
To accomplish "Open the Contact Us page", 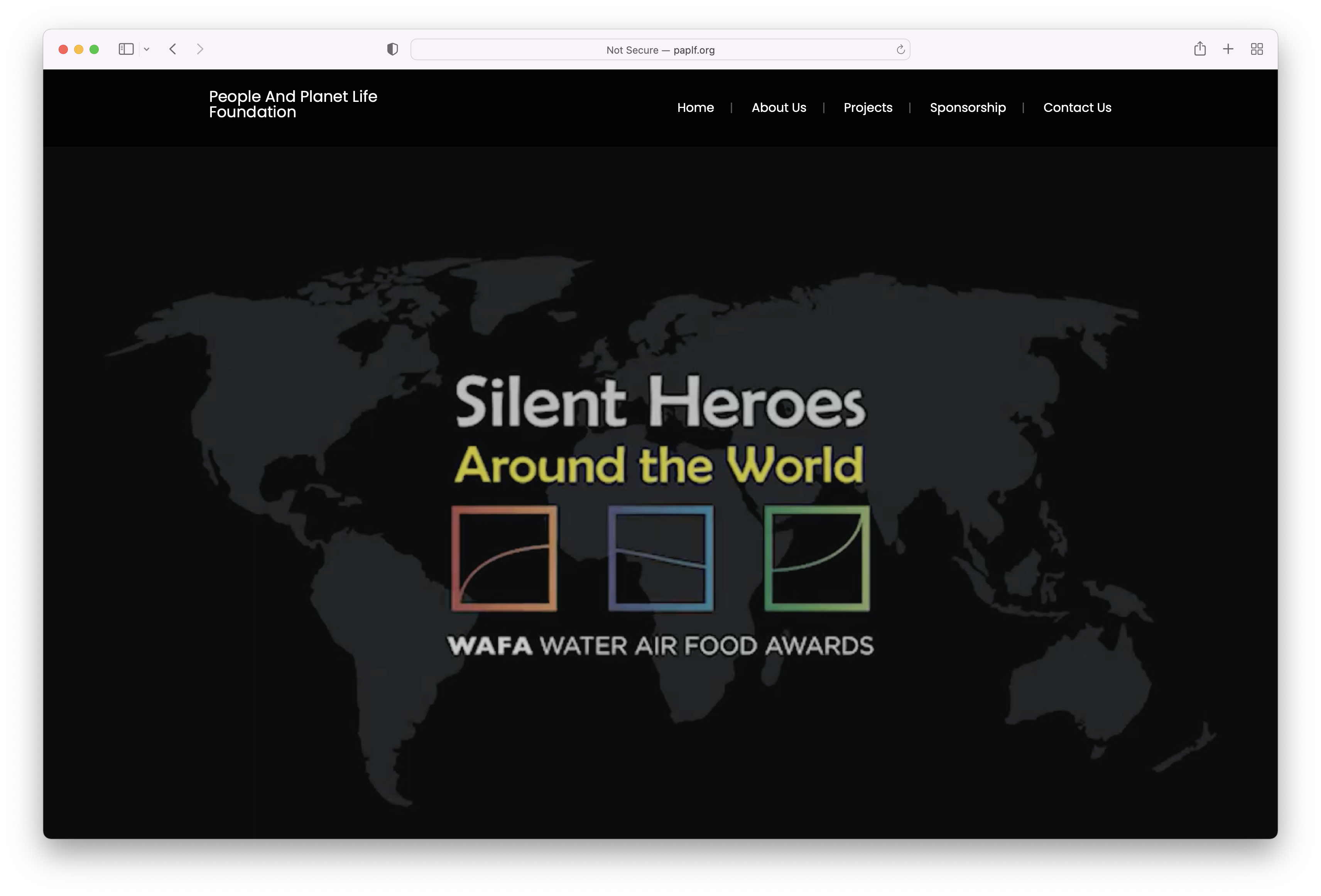I will coord(1077,107).
